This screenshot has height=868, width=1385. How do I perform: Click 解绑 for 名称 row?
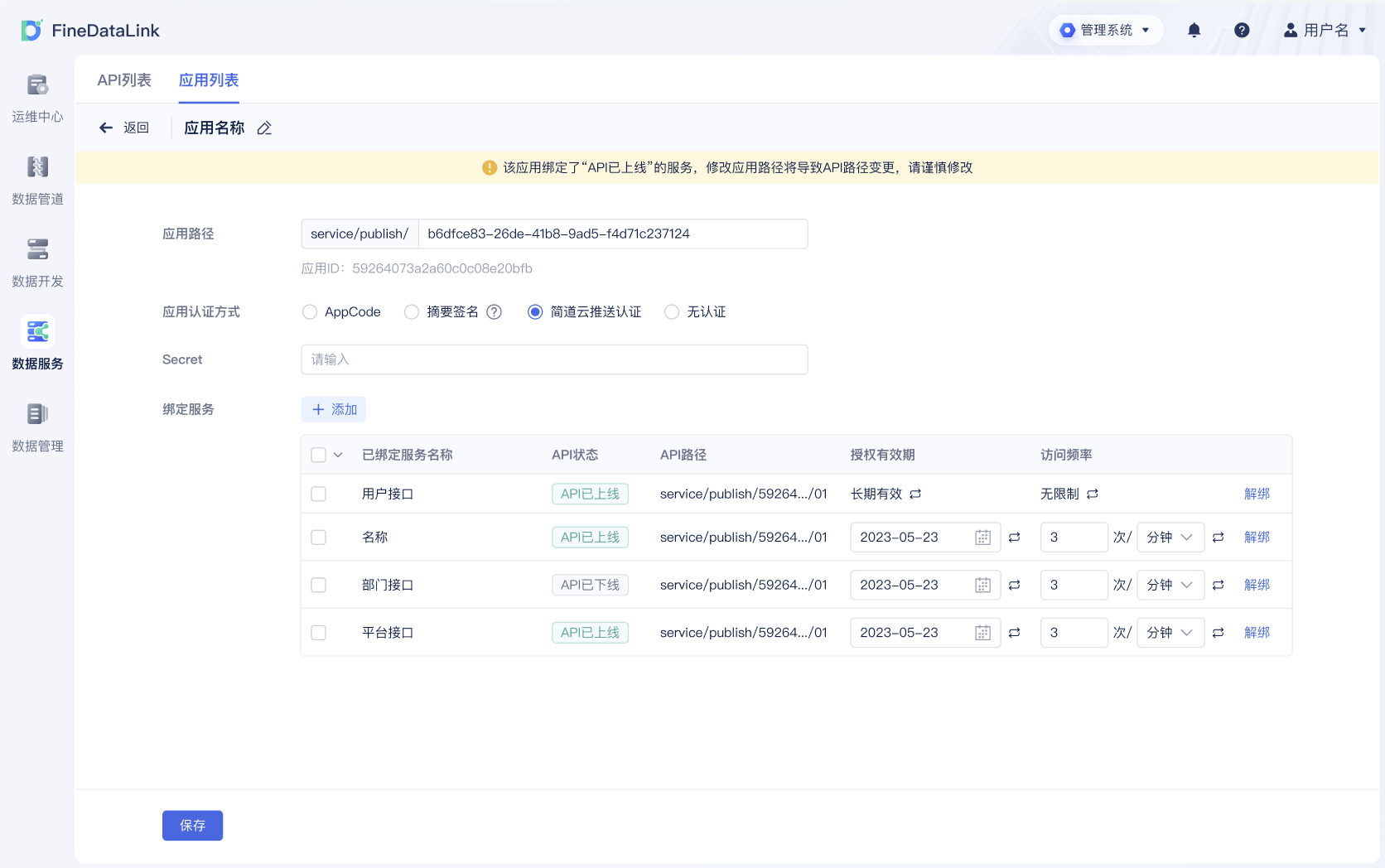1257,538
